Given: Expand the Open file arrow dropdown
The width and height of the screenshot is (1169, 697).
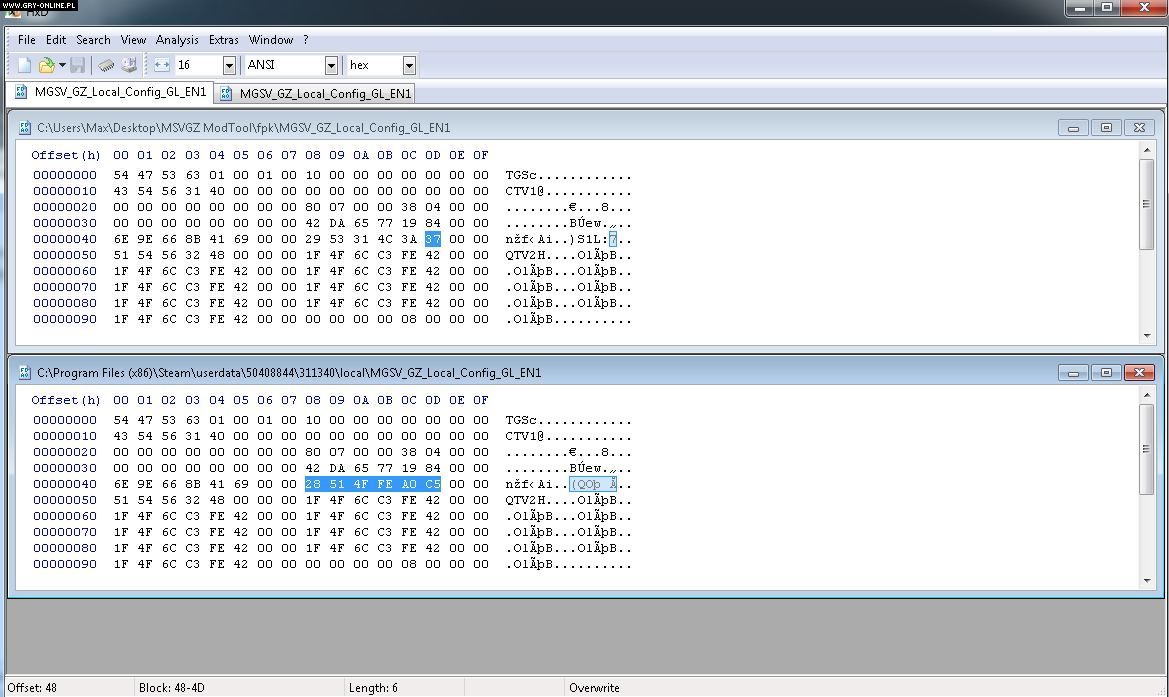Looking at the screenshot, I should coord(62,65).
